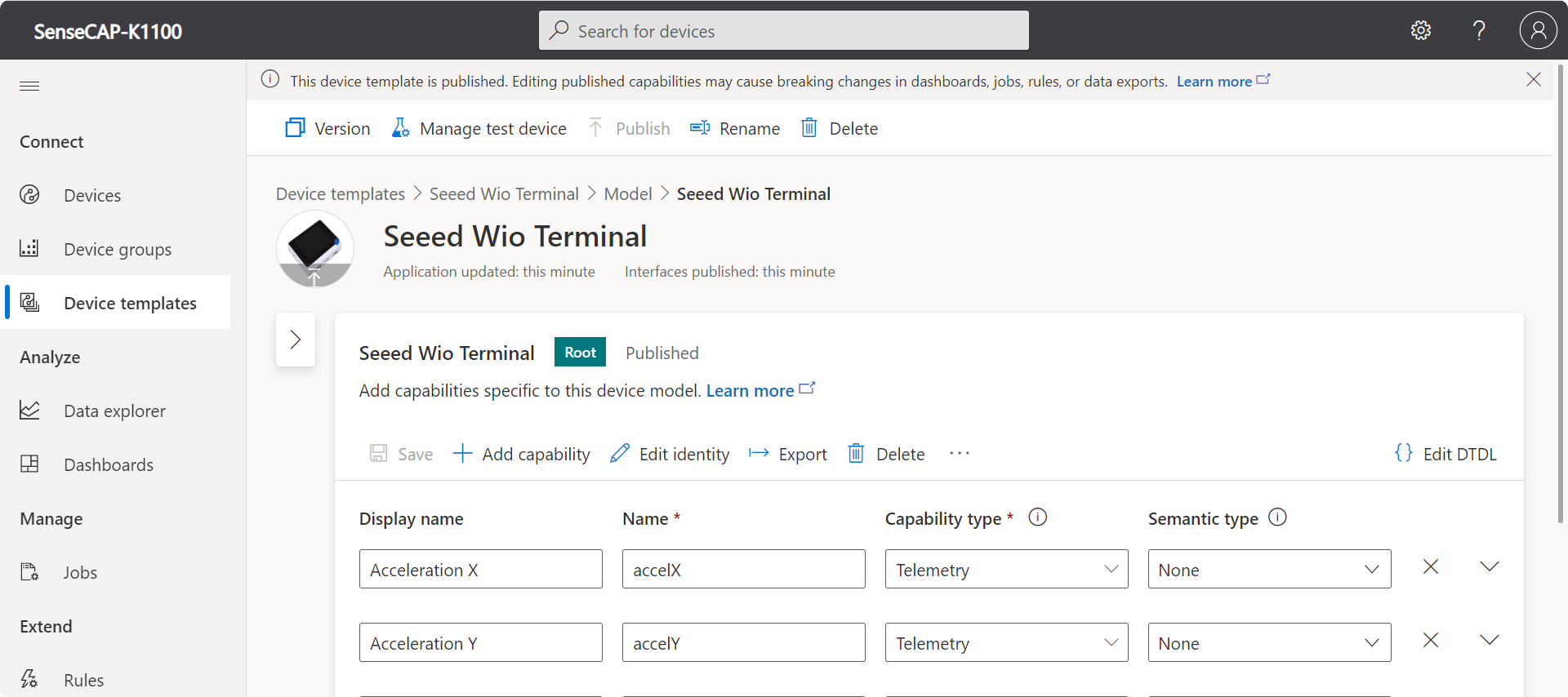Click the Jobs sidebar icon

click(x=29, y=571)
